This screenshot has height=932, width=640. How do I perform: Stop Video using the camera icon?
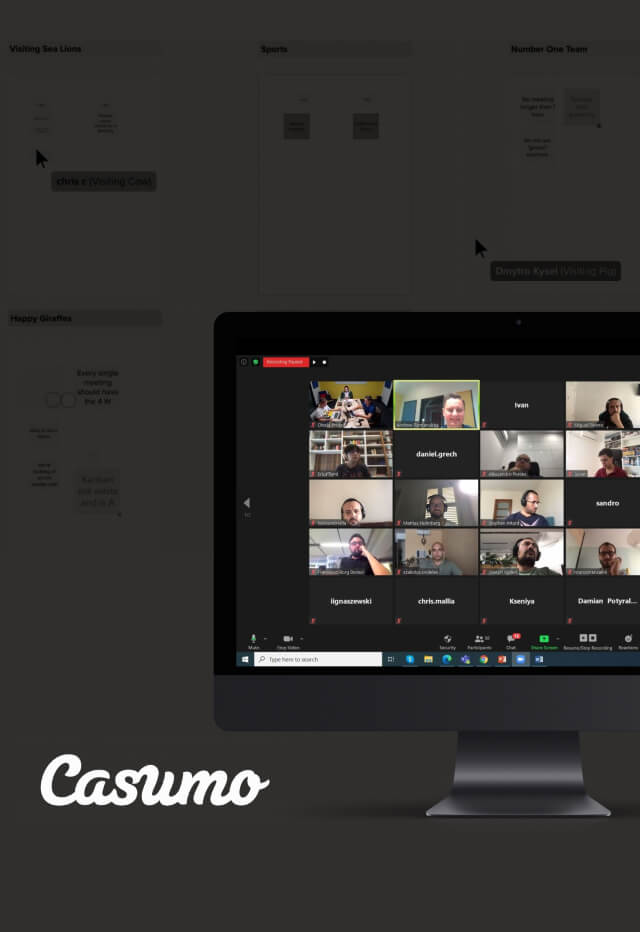[x=287, y=638]
